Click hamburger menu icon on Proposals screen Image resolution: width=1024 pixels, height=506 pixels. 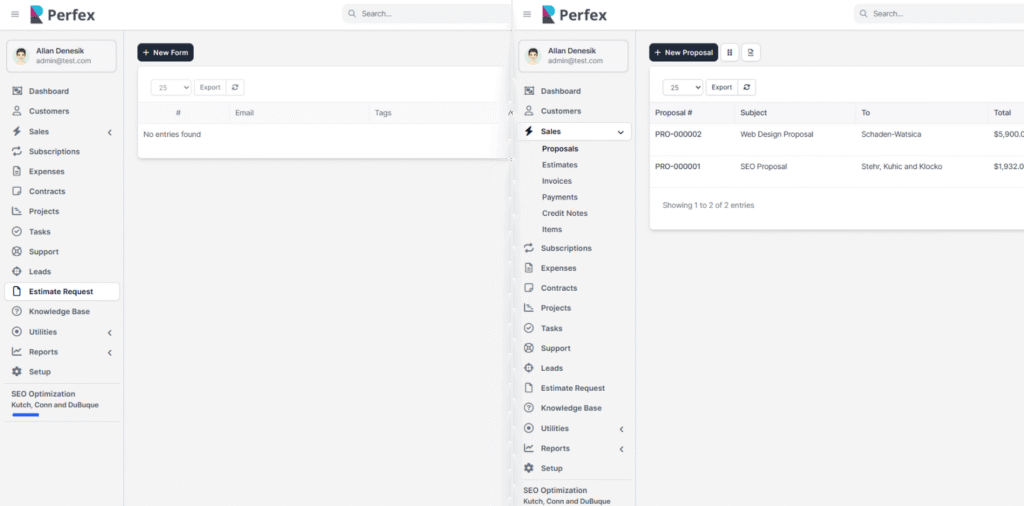click(527, 14)
